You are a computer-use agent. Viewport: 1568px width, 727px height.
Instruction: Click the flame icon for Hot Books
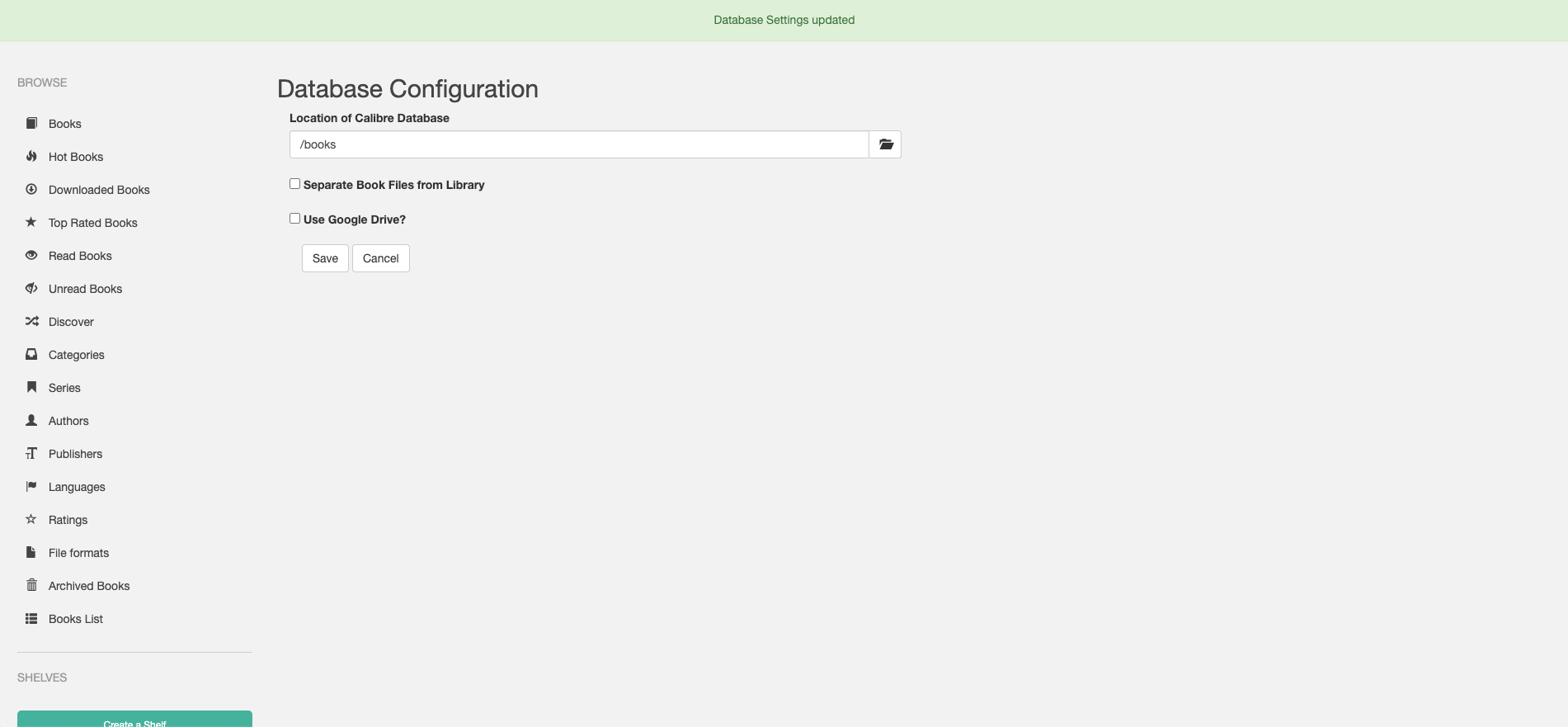[31, 156]
